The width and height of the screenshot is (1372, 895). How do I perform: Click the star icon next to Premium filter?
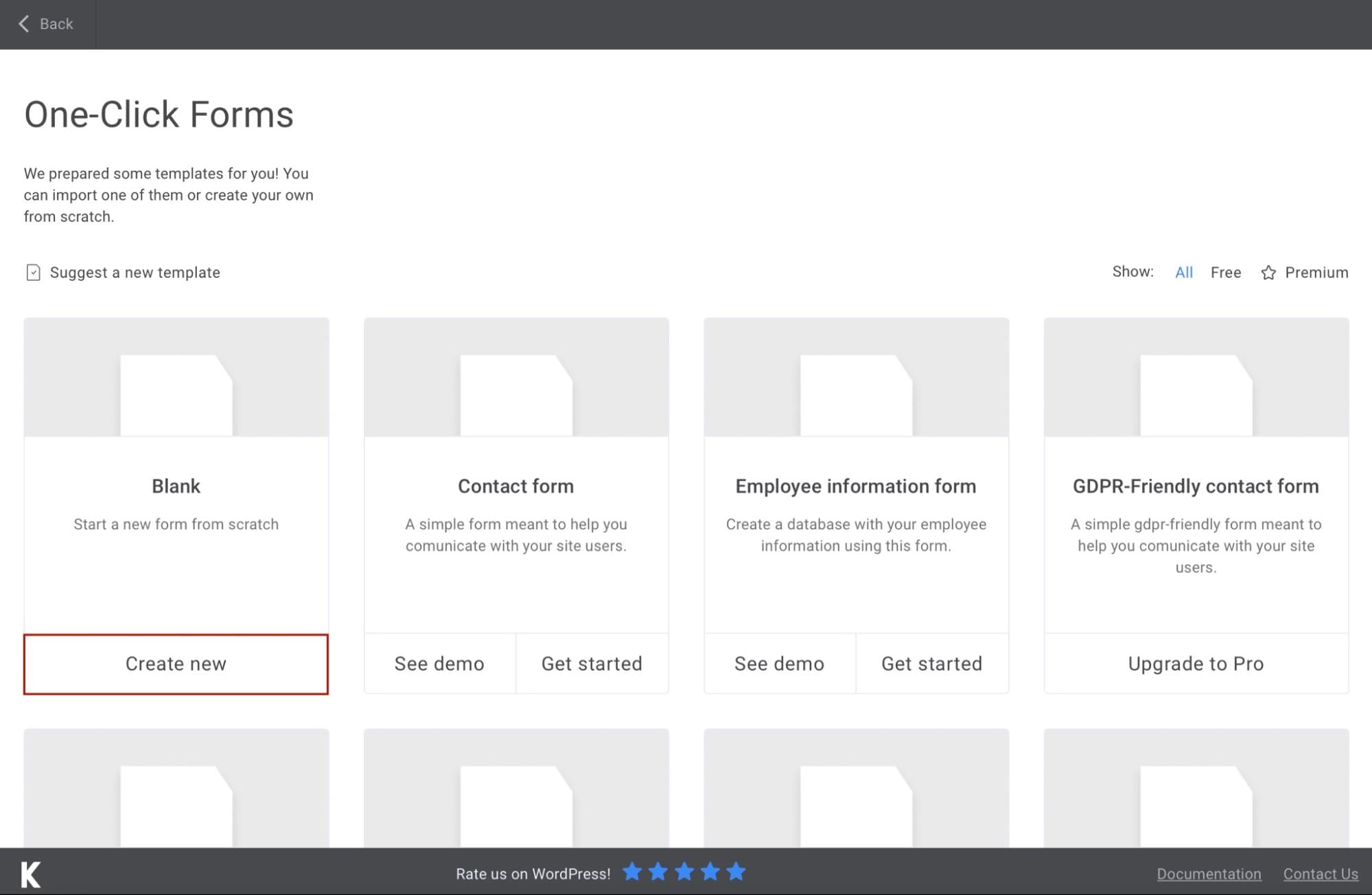pos(1268,272)
